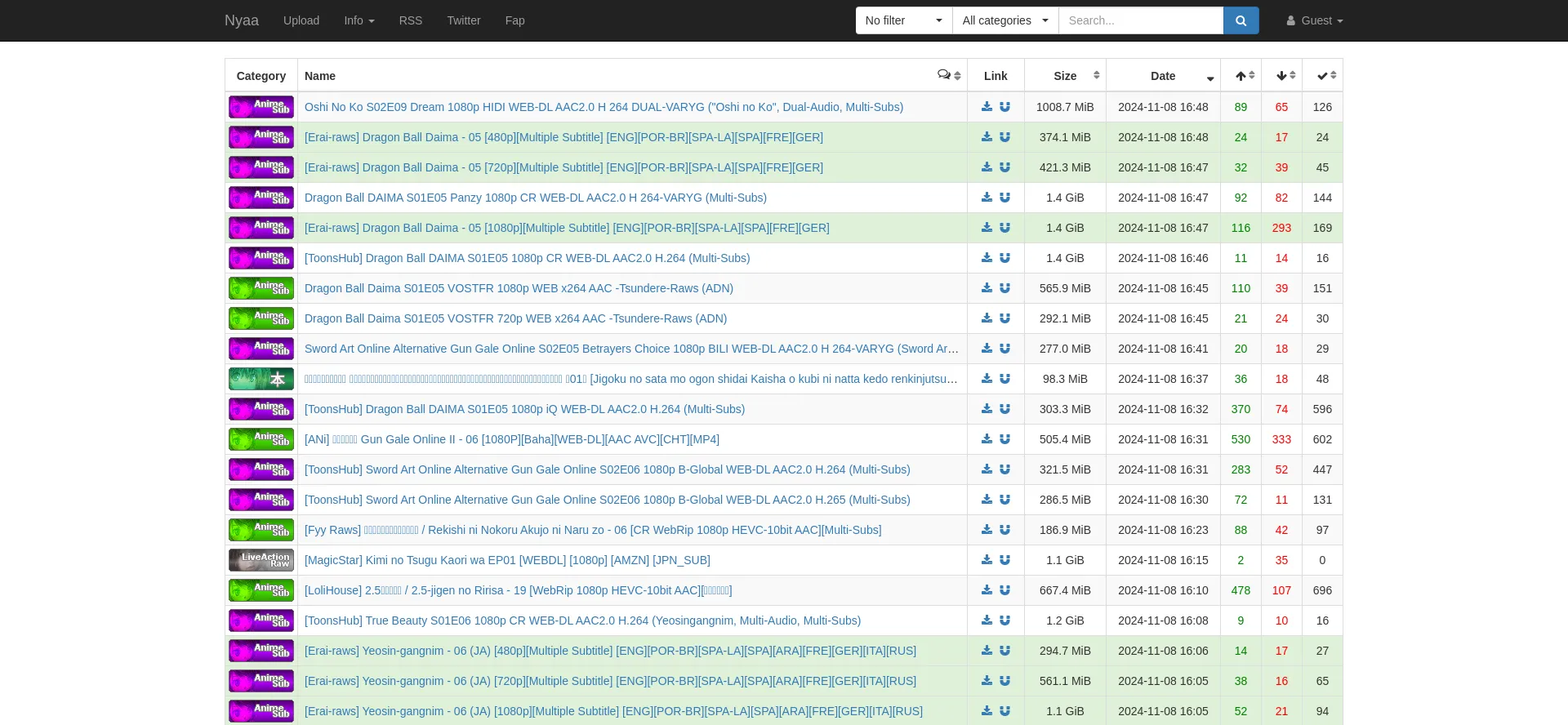Image resolution: width=1568 pixels, height=725 pixels.
Task: Open Dragon Ball DAIMA S01E05 Panzy VARYG page
Action: 536,198
